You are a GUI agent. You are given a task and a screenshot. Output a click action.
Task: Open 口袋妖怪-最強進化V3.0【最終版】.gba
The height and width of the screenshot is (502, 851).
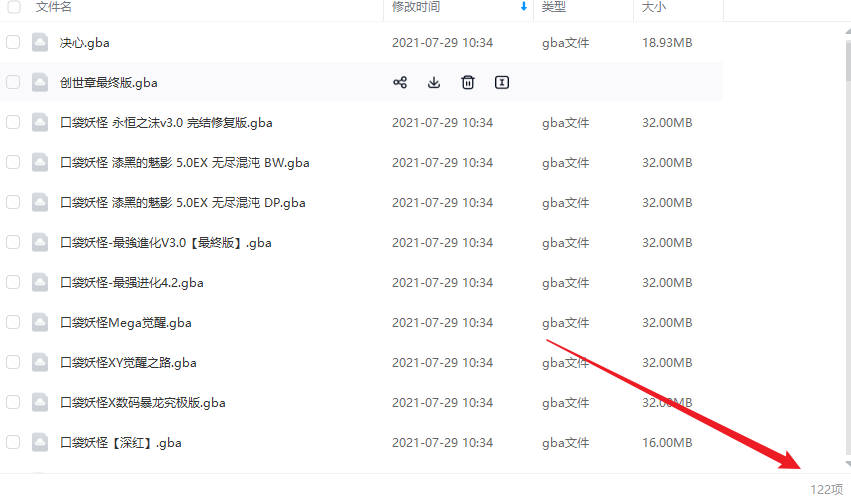[x=166, y=243]
